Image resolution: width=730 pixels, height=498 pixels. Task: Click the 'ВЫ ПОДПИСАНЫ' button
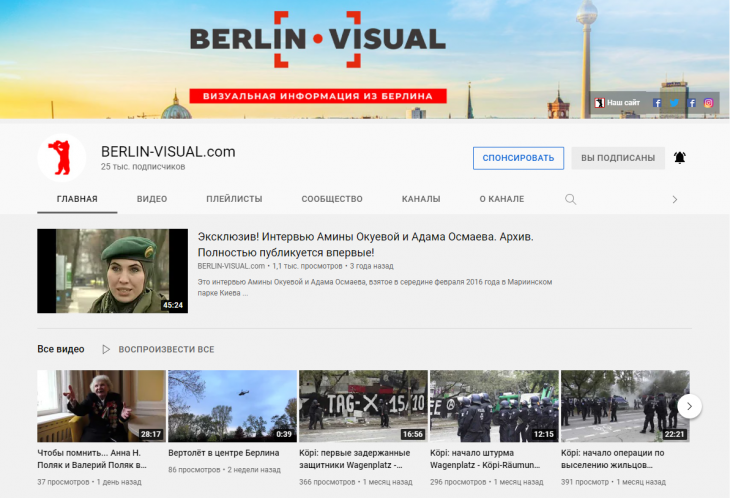click(x=618, y=158)
